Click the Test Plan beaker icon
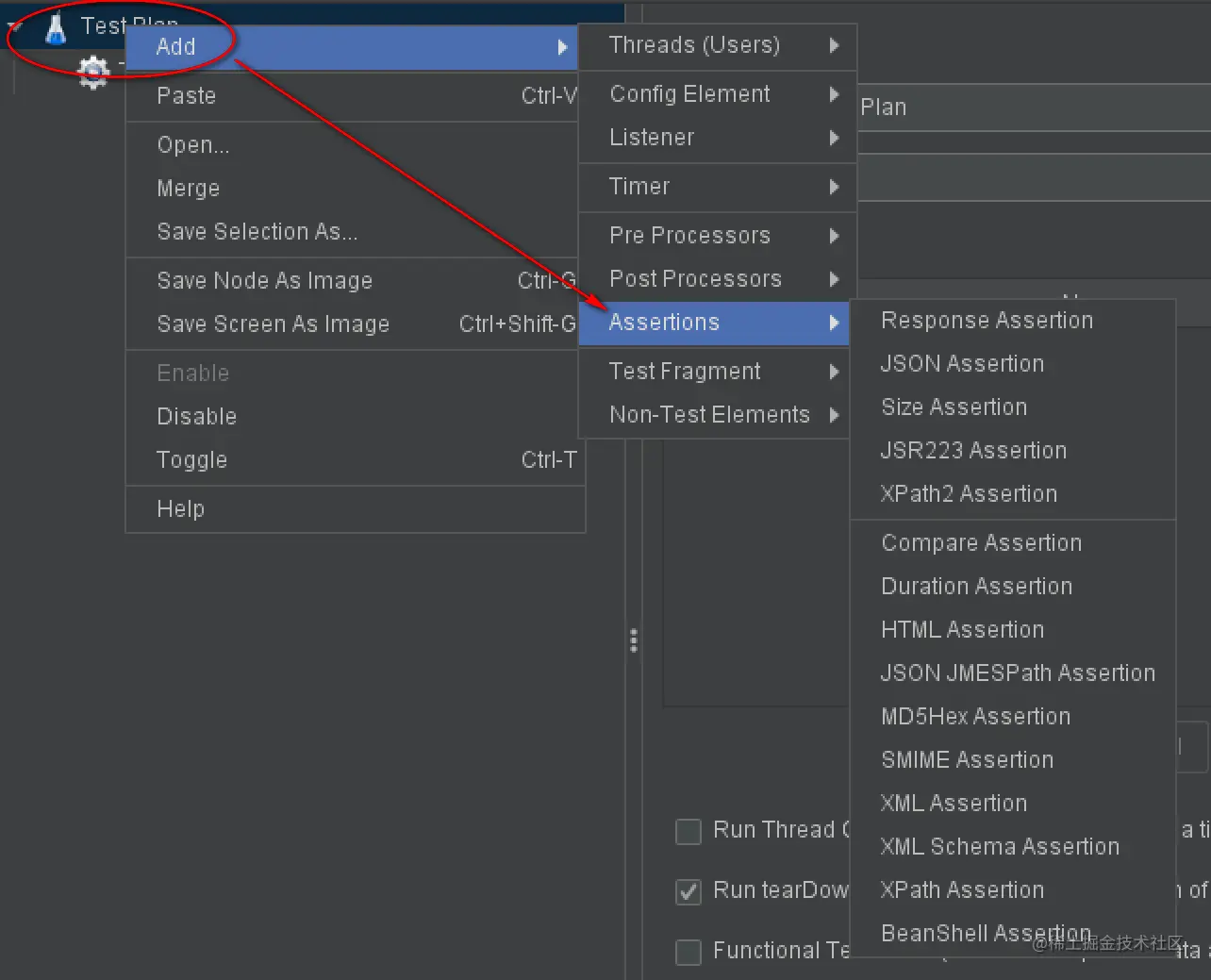This screenshot has height=980, width=1211. (x=56, y=29)
